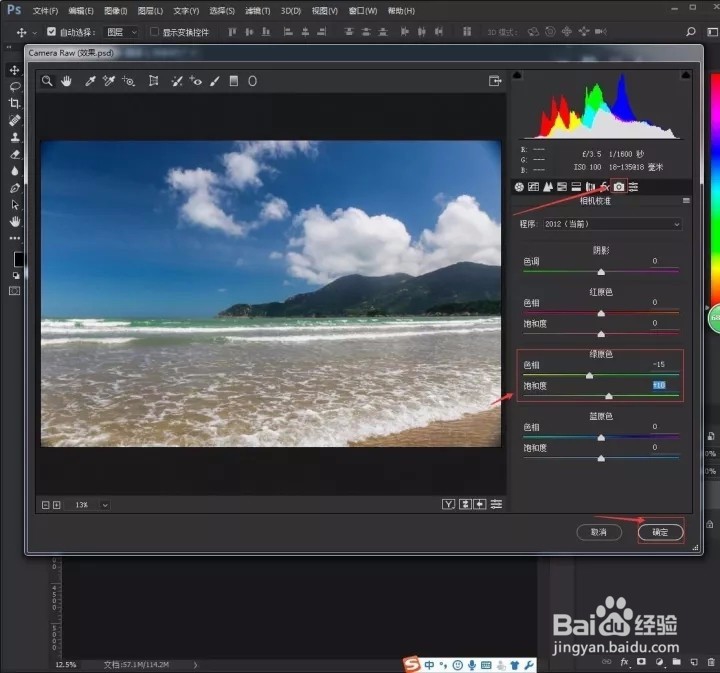Click the 阴影 色调 slider handle
Image resolution: width=720 pixels, height=673 pixels.
601,272
